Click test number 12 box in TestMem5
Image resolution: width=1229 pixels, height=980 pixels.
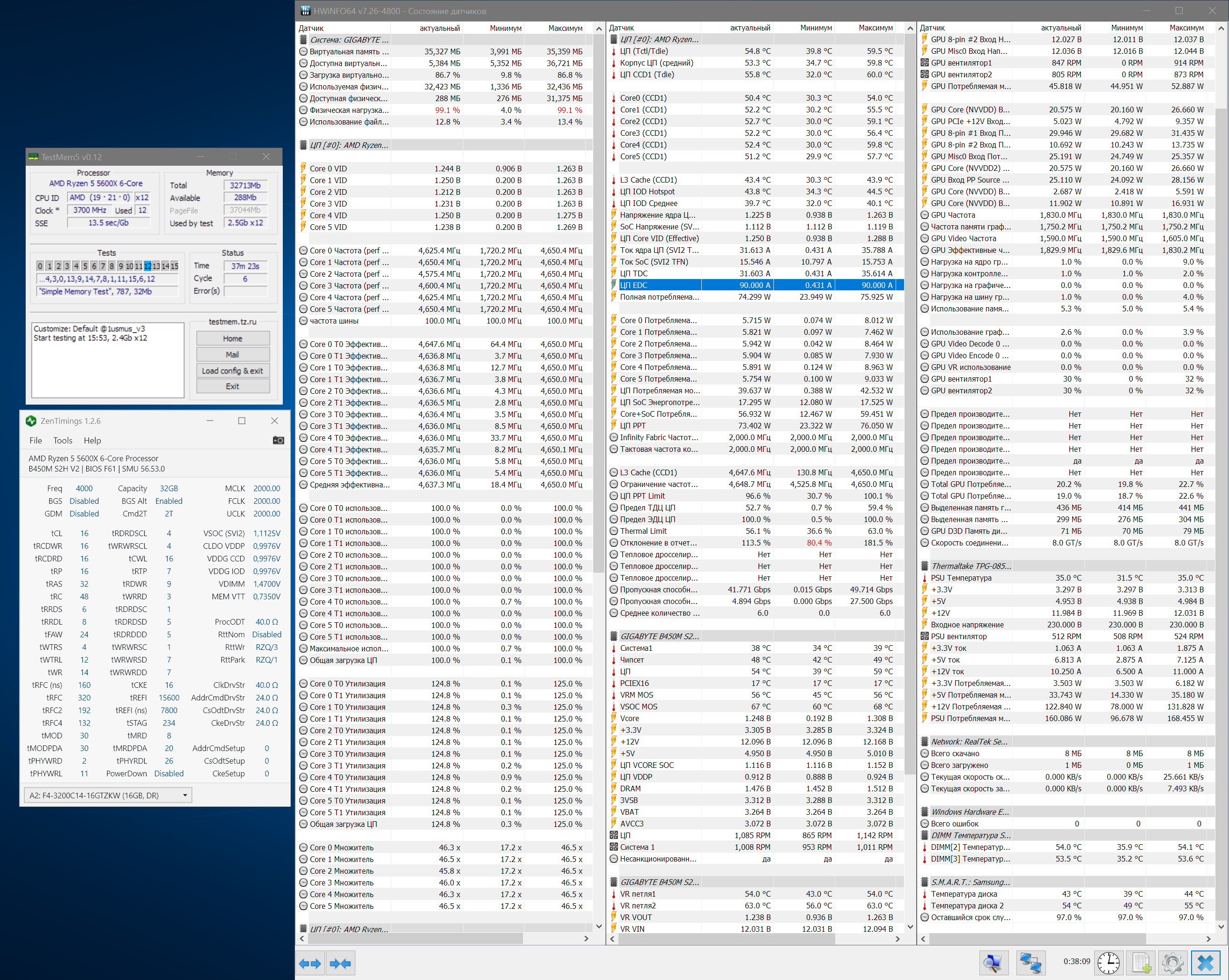147,266
